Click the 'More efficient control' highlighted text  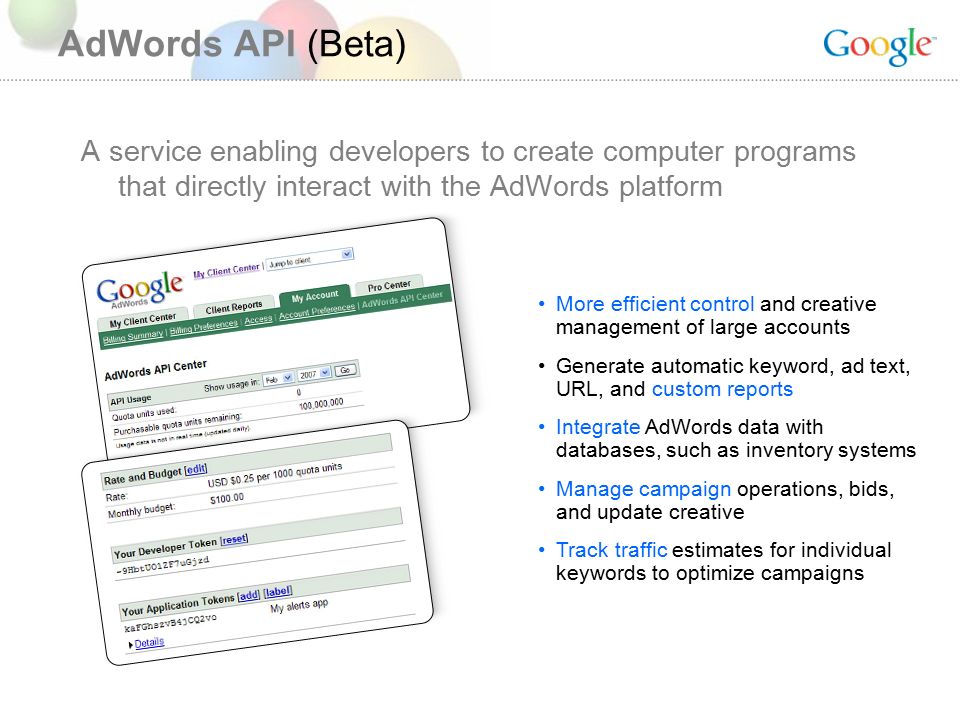pos(654,304)
